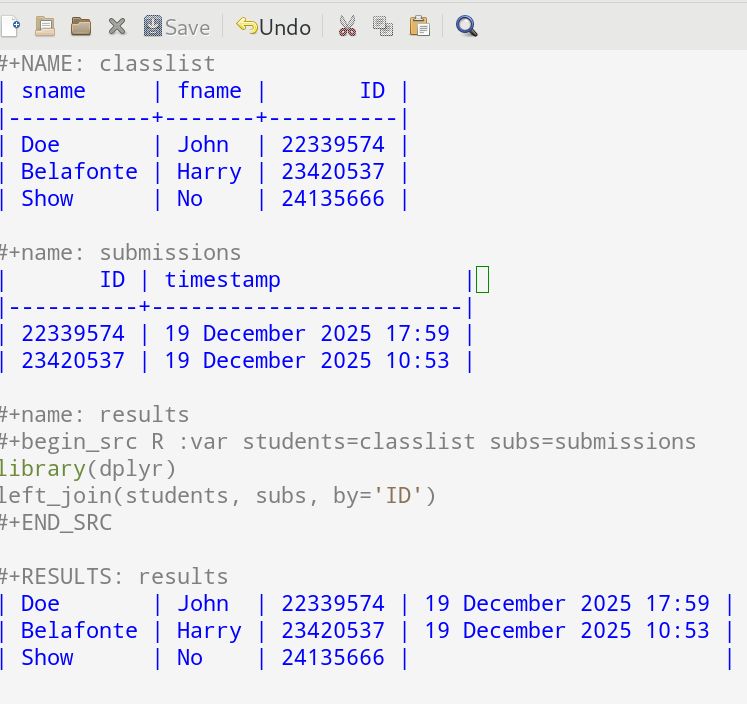This screenshot has width=747, height=704.
Task: Click the '#+NAME: classlist' line
Action: 108,64
